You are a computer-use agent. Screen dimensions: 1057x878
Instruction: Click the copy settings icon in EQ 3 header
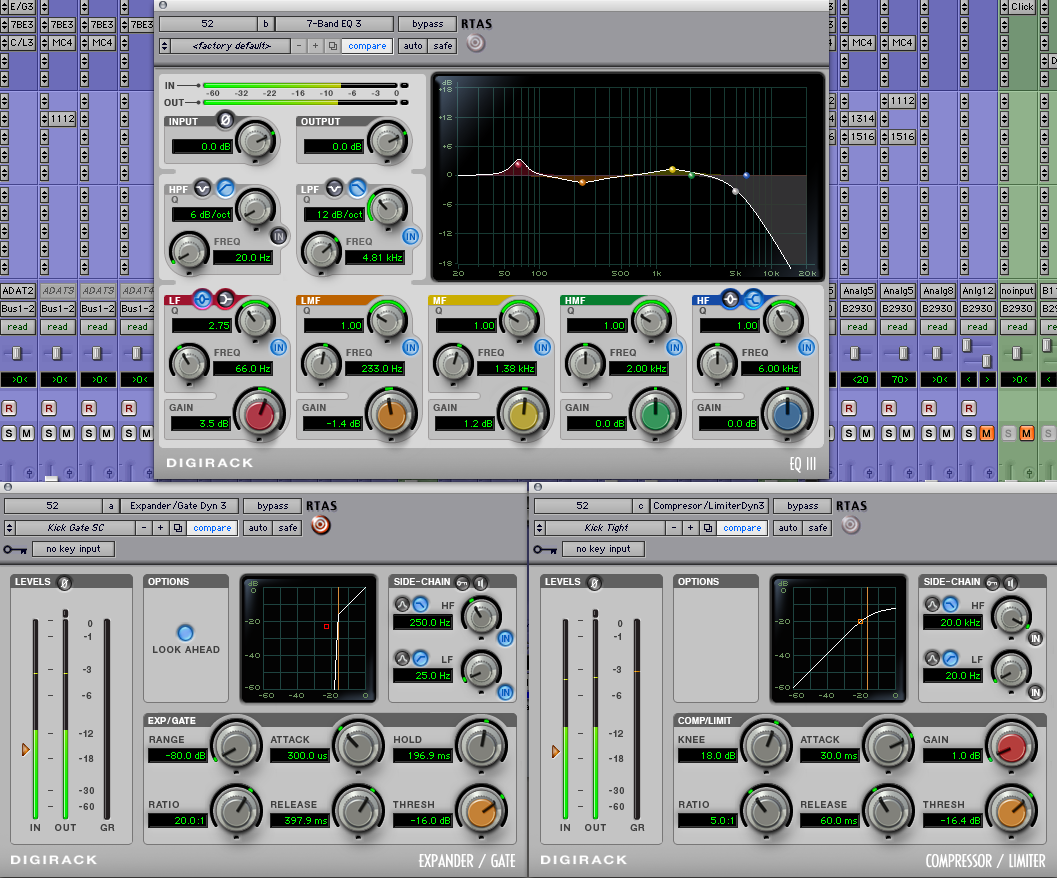pyautogui.click(x=332, y=46)
